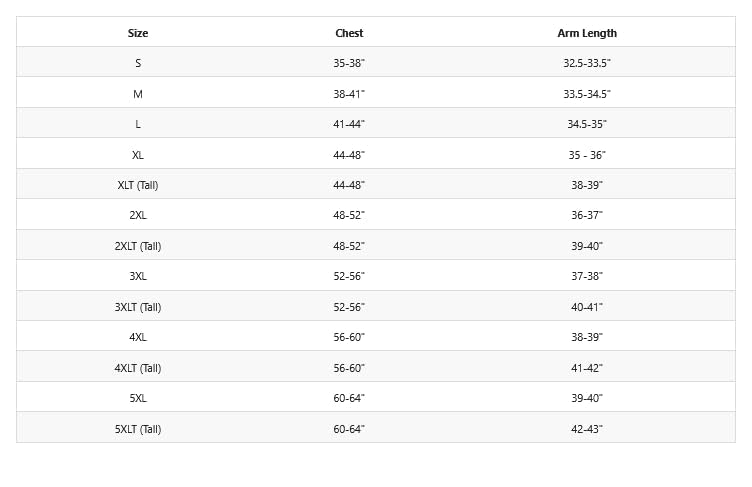Select the M size cell

(138, 94)
